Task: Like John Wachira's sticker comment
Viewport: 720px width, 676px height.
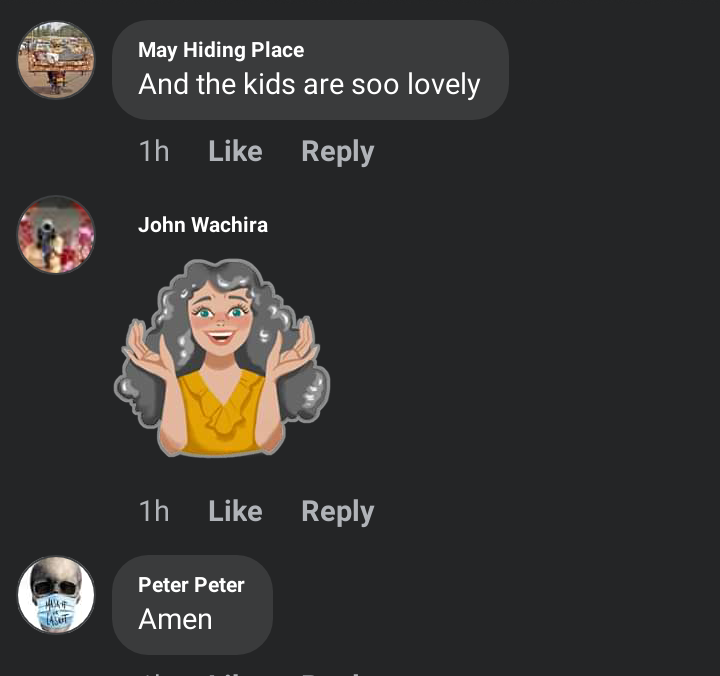Action: (x=235, y=511)
